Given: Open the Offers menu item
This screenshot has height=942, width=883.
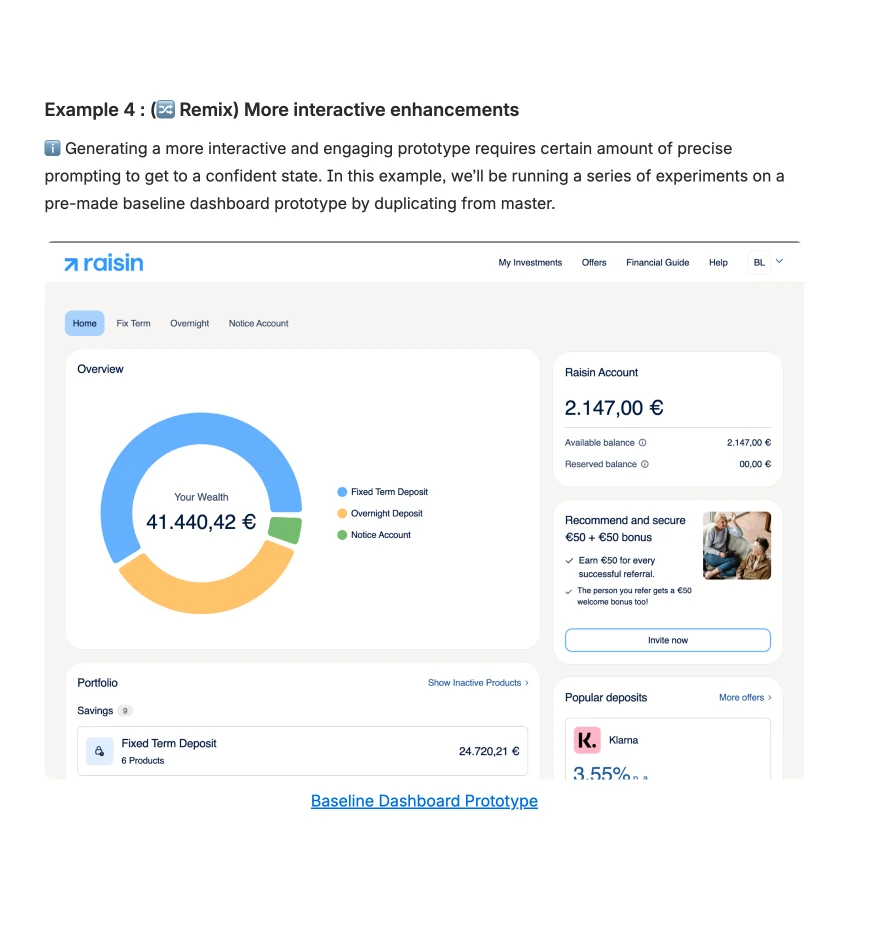Looking at the screenshot, I should click(593, 263).
